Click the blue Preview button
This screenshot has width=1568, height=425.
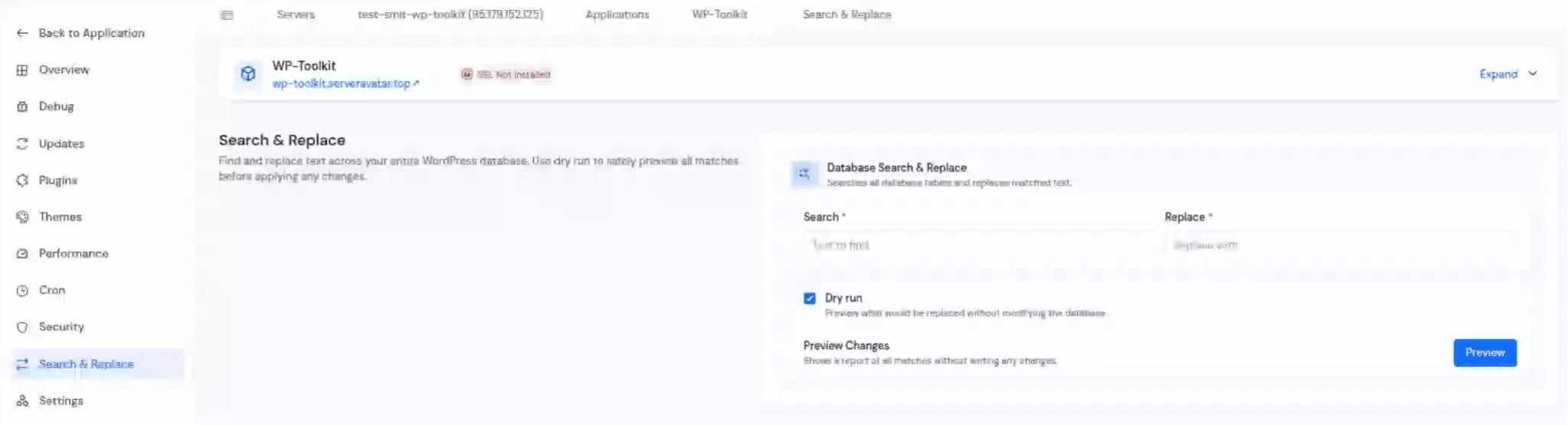(1485, 352)
